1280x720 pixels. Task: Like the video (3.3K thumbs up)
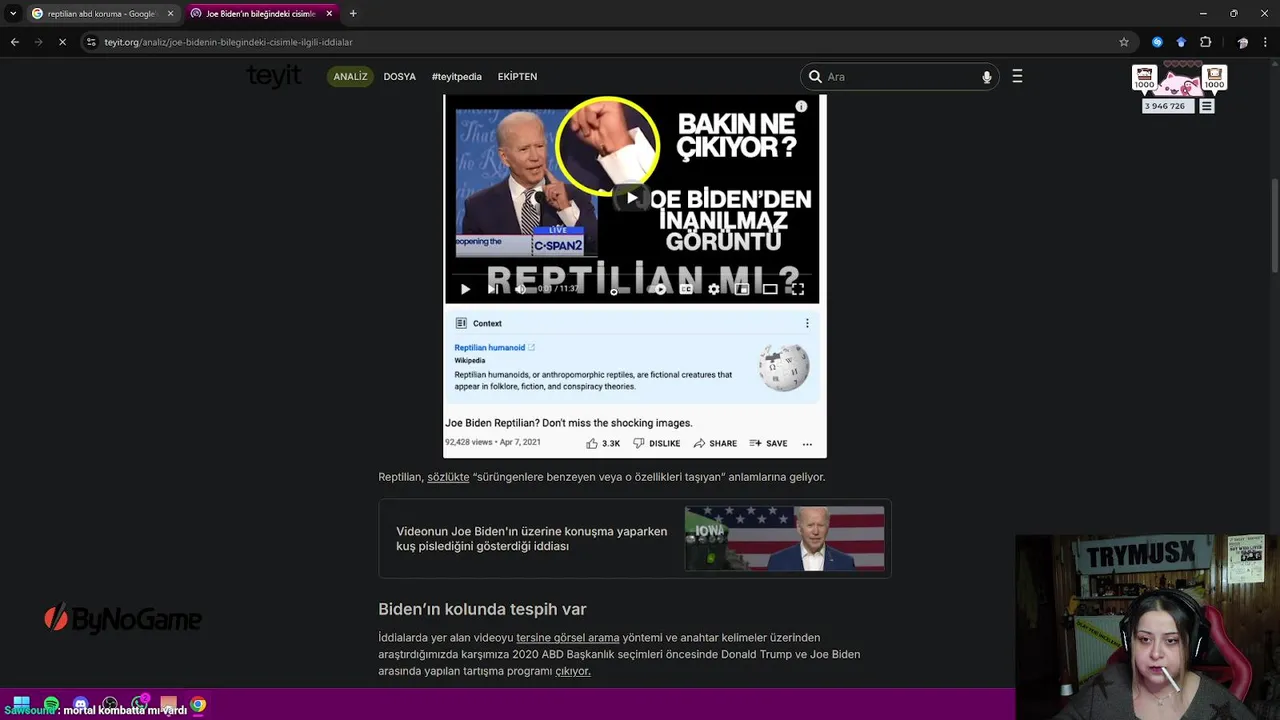point(603,443)
